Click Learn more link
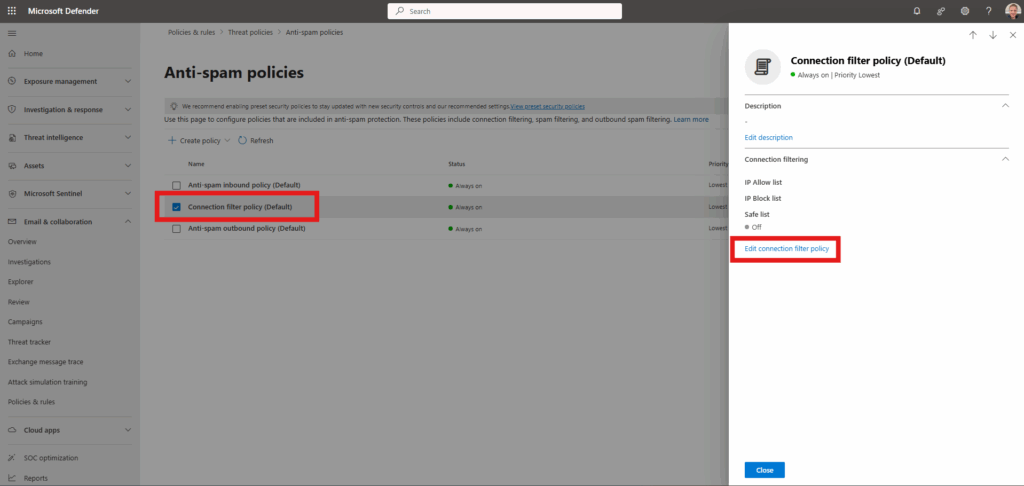The image size is (1024, 486). tap(691, 120)
